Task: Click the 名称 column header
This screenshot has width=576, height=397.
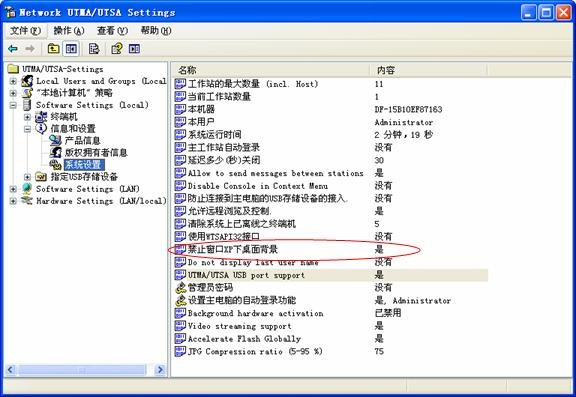Action: [x=271, y=70]
